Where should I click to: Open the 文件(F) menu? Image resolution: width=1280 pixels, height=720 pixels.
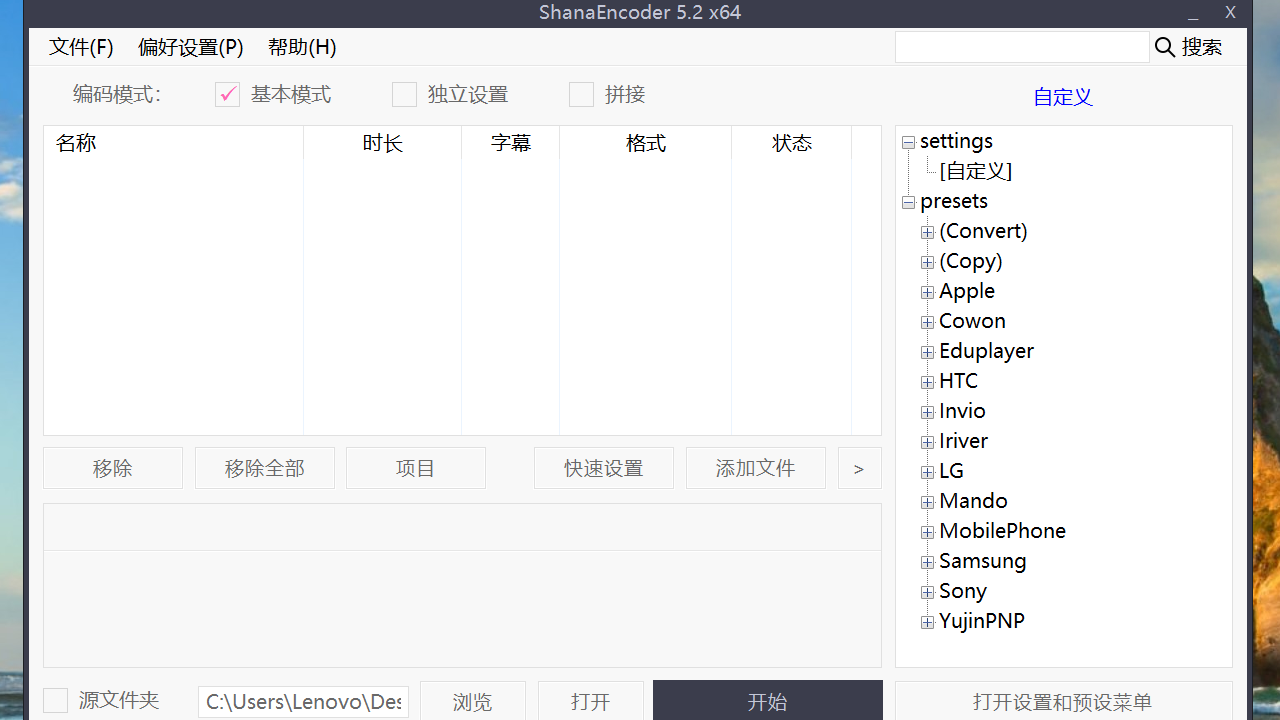coord(81,47)
